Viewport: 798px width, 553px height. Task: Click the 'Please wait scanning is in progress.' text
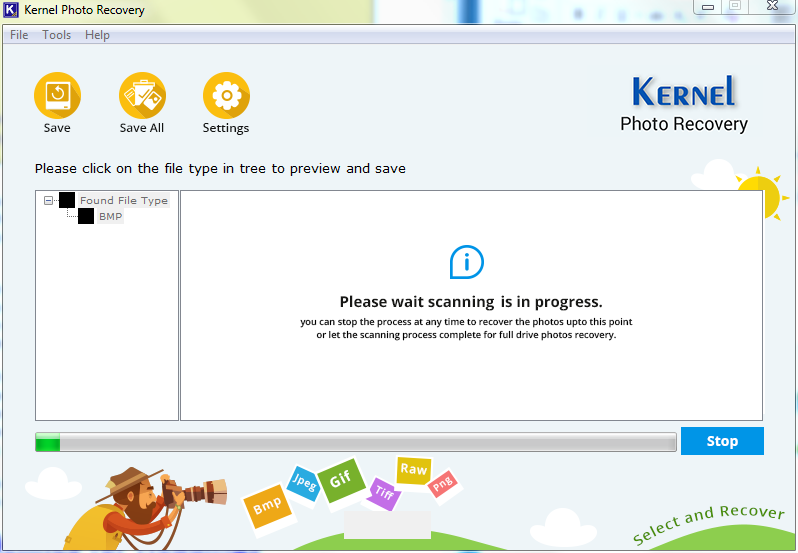click(471, 302)
